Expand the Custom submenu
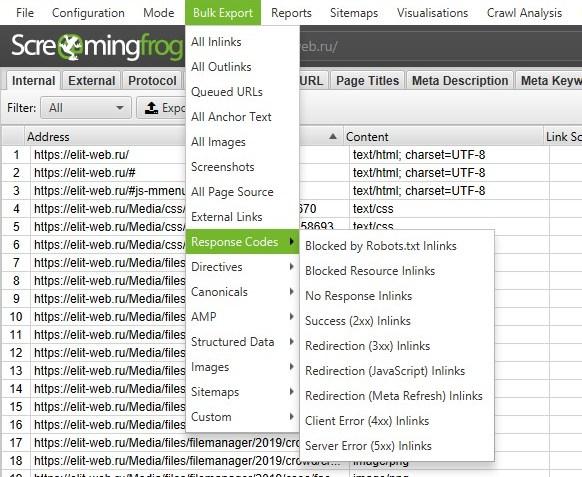The height and width of the screenshot is (477, 582). click(242, 417)
